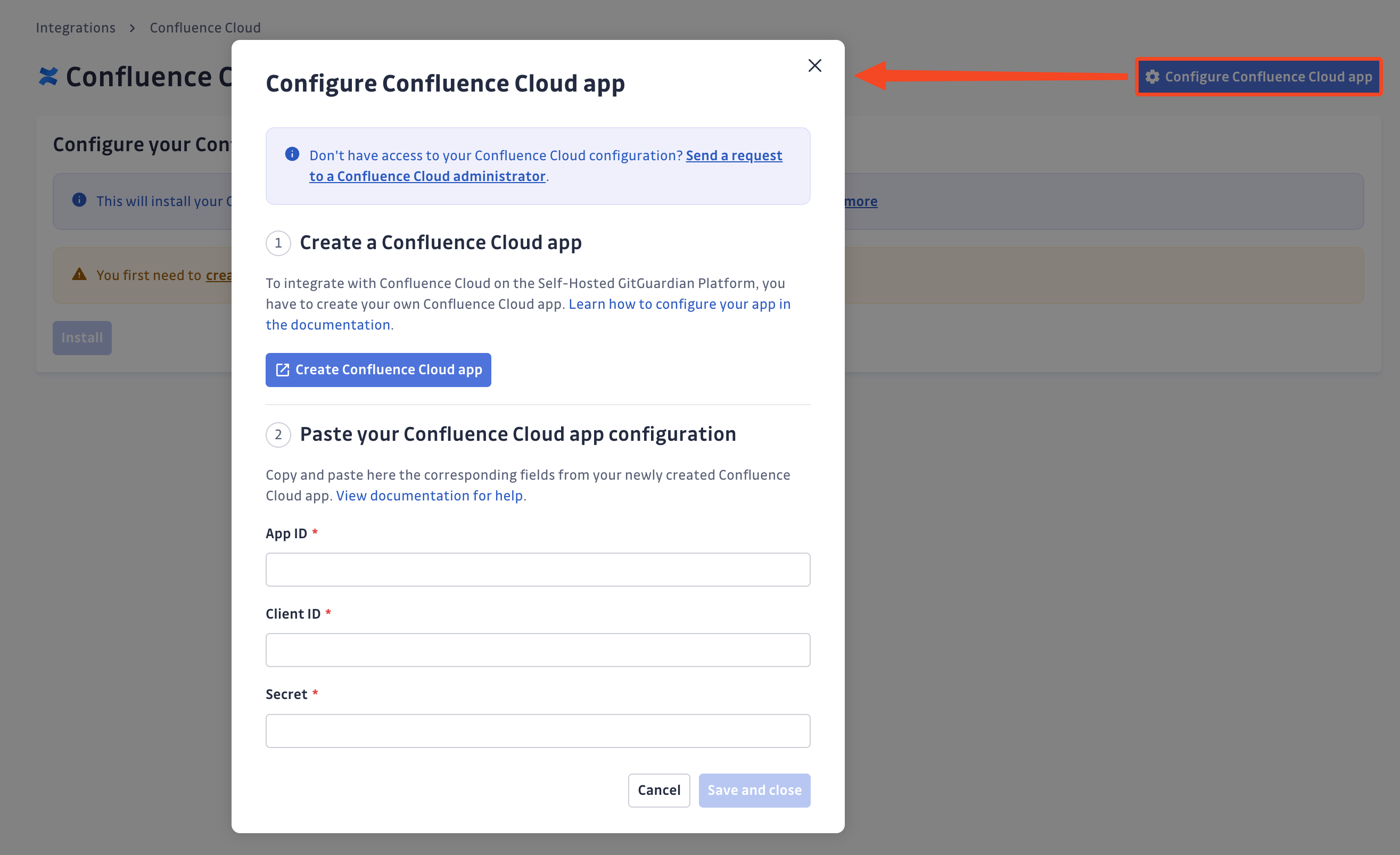
Task: Click the 'Secret' field label
Action: tap(286, 694)
